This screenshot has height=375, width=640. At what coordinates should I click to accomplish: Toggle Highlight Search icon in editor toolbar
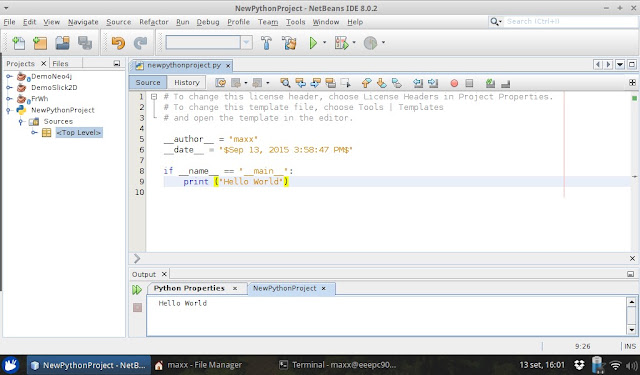click(330, 83)
